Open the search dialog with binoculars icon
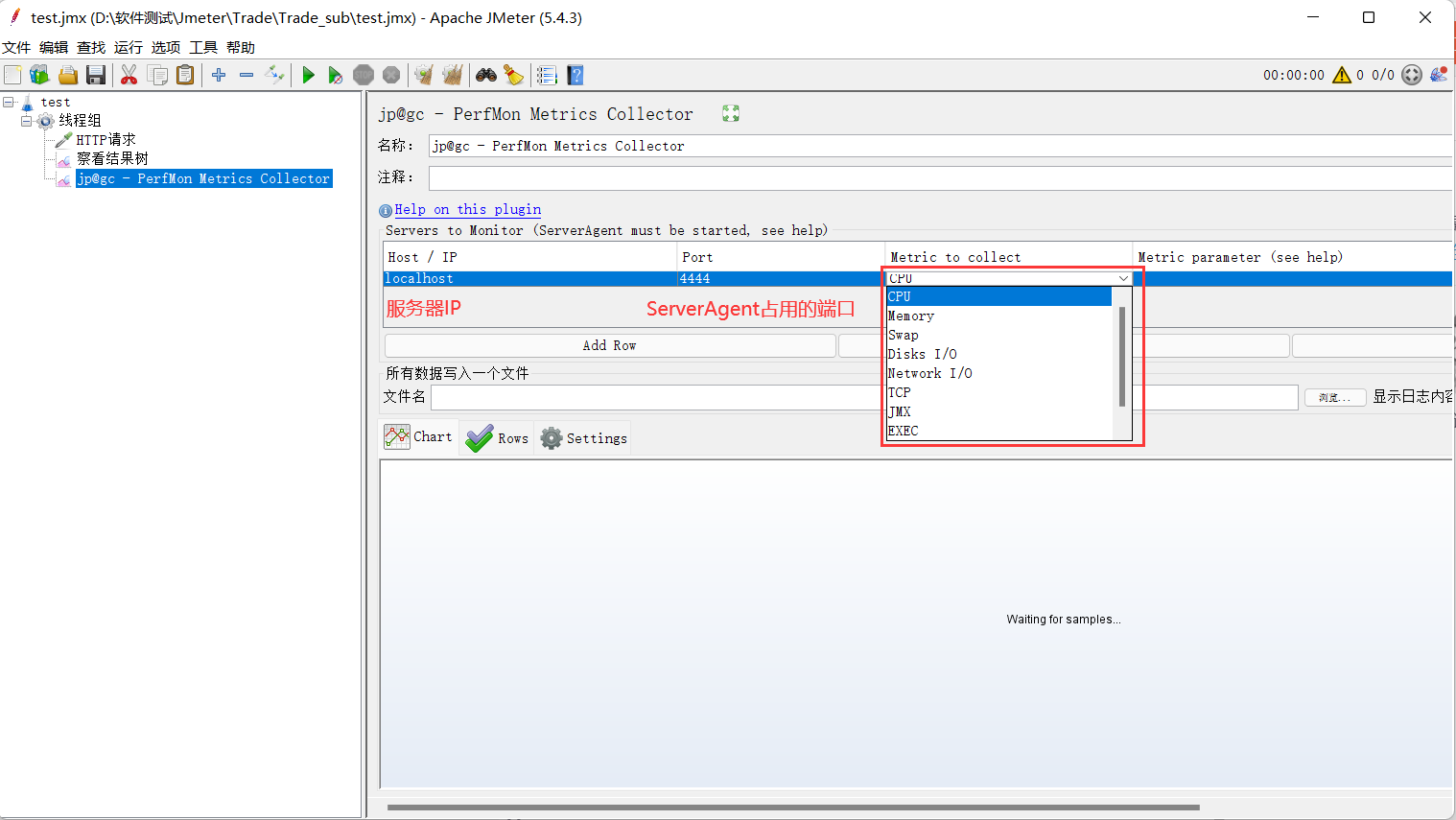 486,75
